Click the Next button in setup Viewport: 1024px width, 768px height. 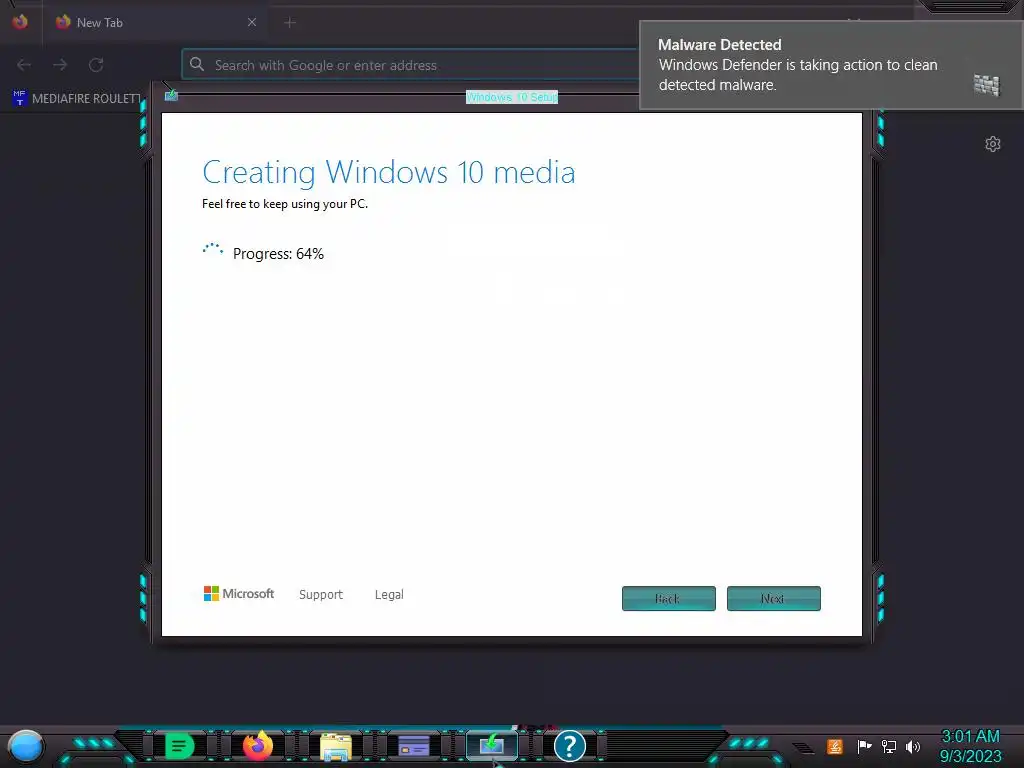click(774, 599)
